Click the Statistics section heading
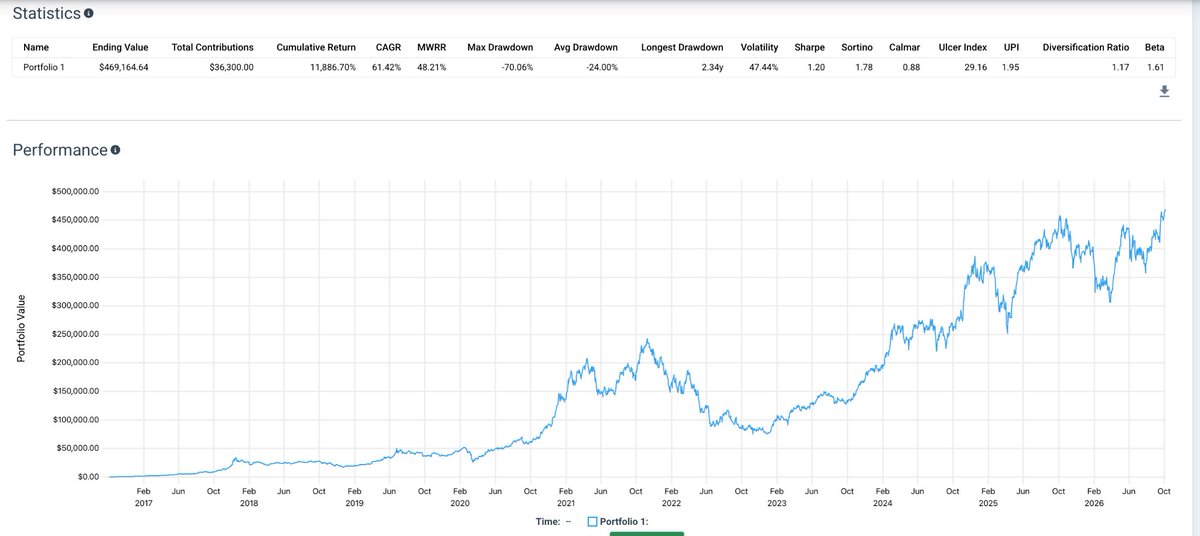 46,14
